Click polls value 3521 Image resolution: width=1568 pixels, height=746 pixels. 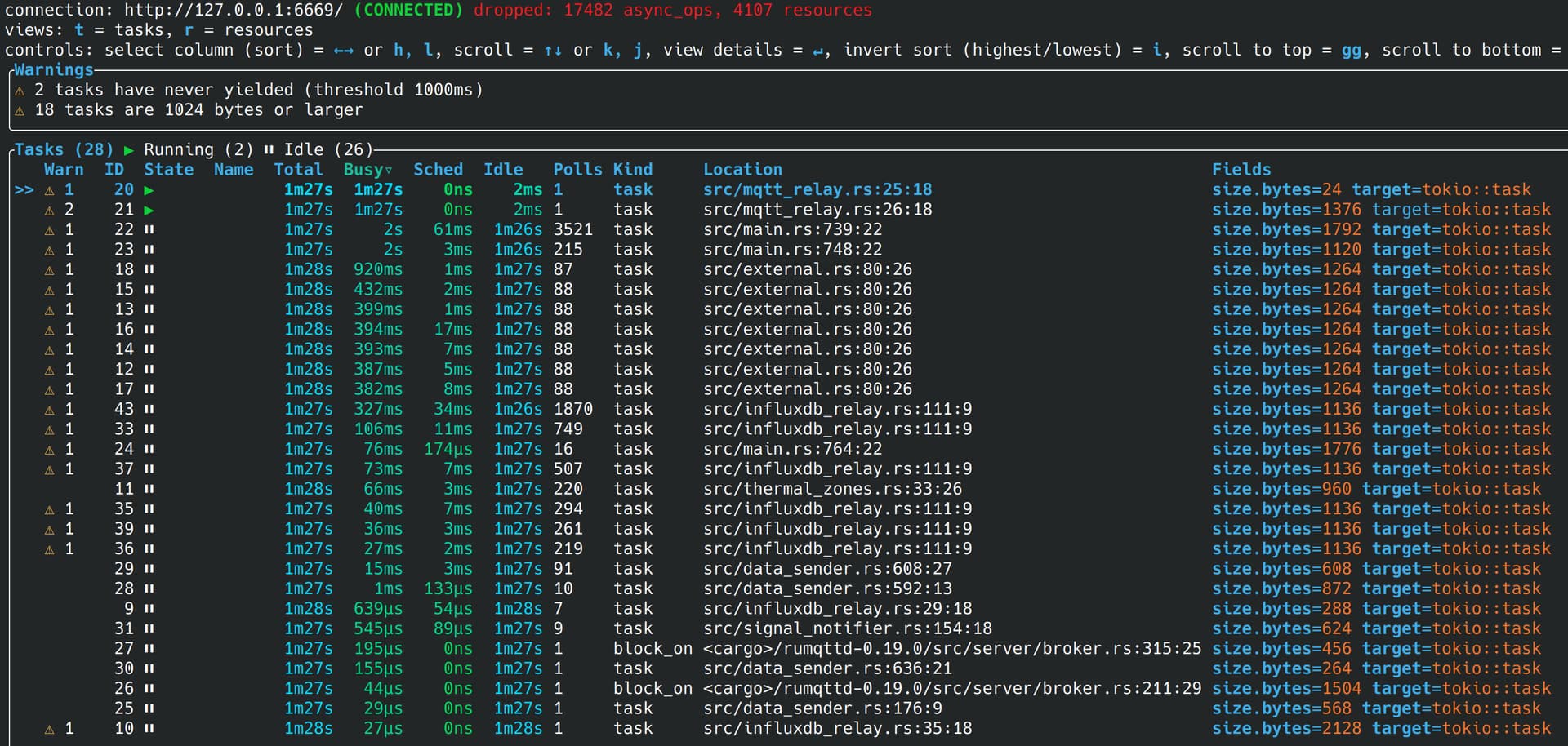573,230
